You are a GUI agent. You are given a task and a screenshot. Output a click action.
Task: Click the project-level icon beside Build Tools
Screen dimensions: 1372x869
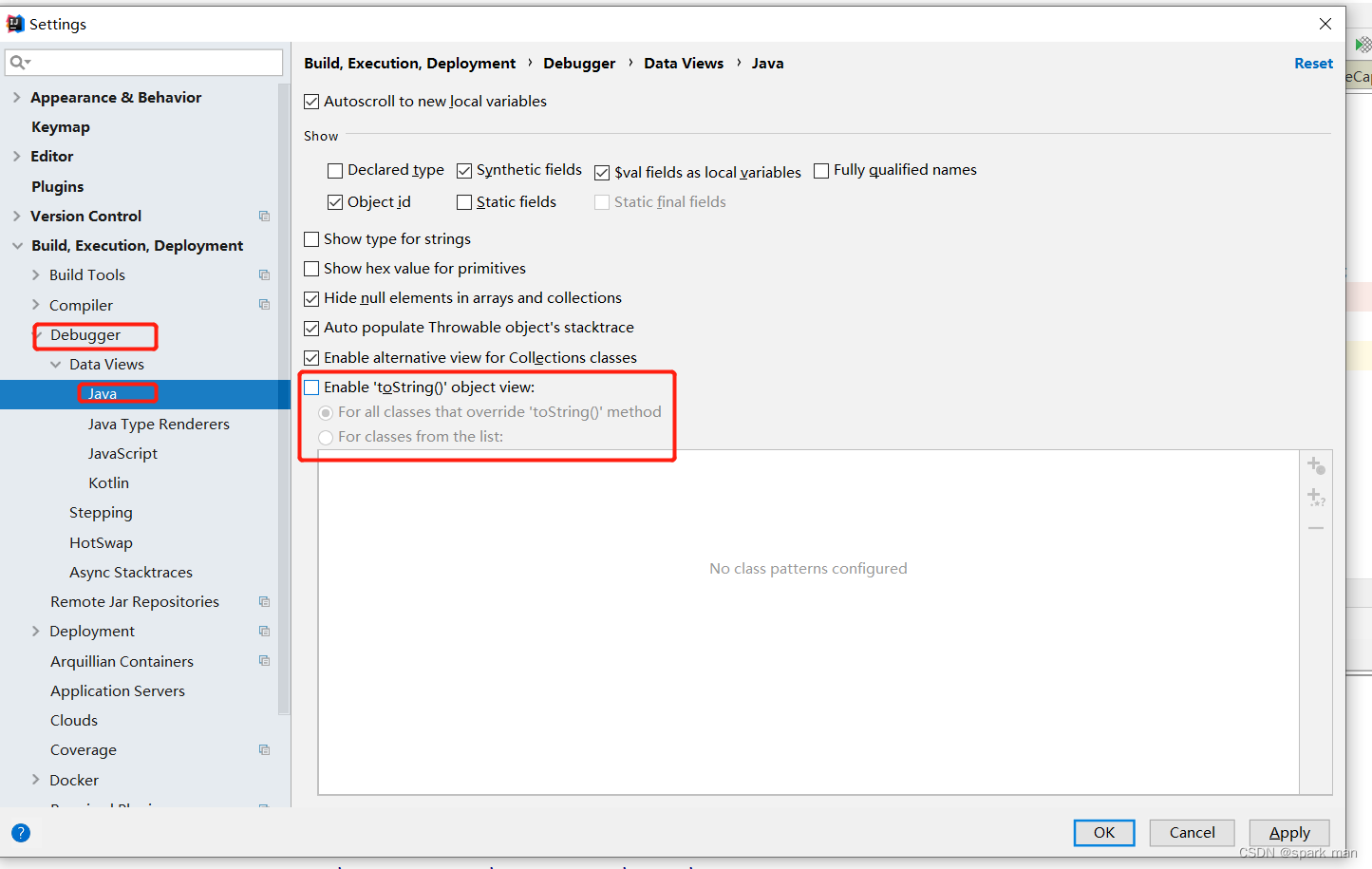click(x=264, y=275)
